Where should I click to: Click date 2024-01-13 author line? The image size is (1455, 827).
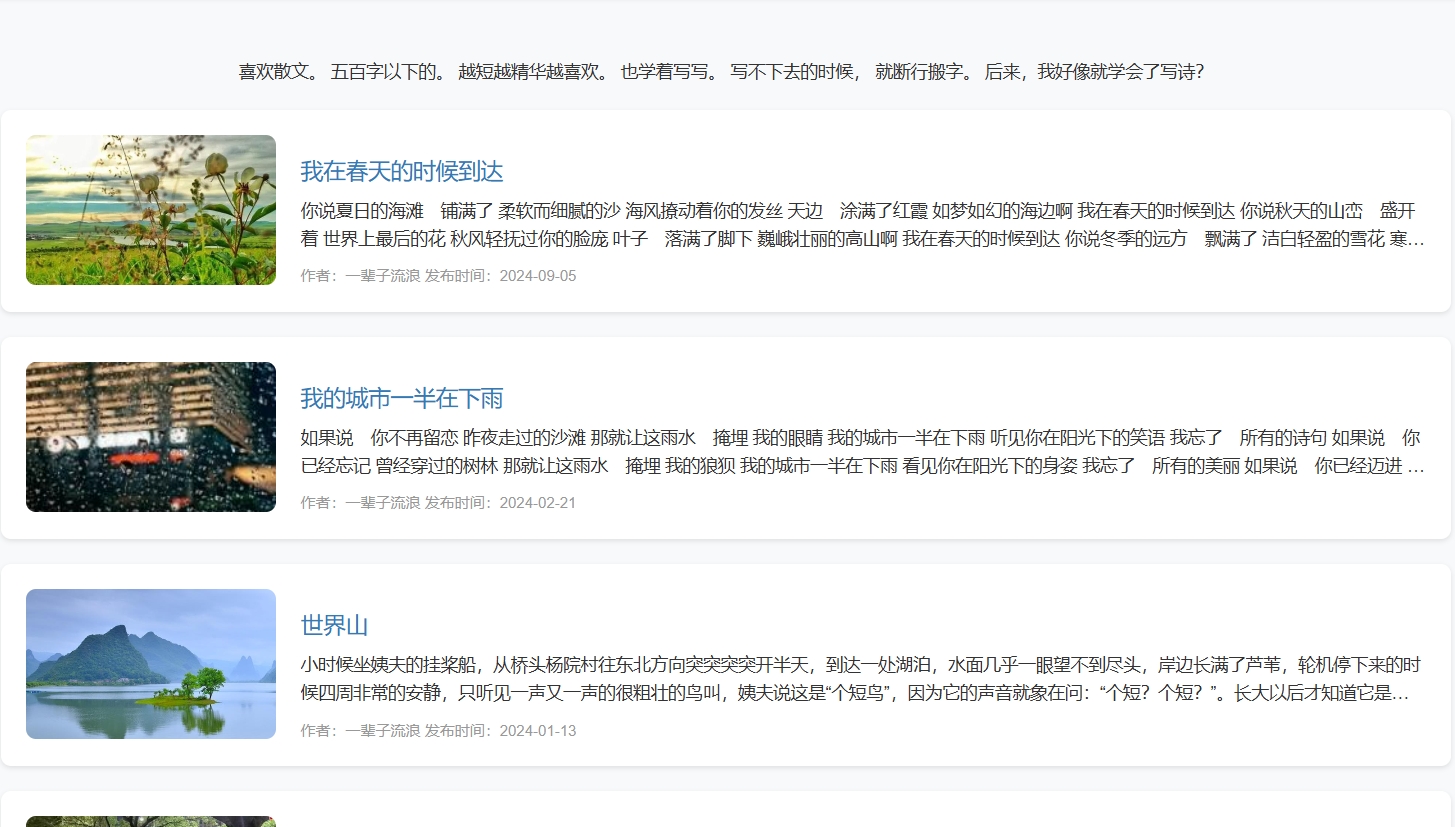(x=438, y=731)
